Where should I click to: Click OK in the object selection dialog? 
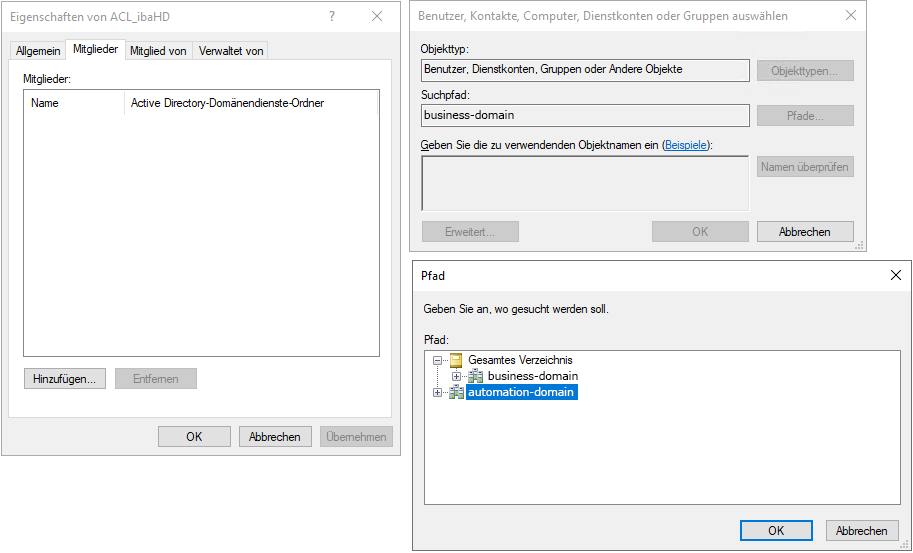[700, 232]
